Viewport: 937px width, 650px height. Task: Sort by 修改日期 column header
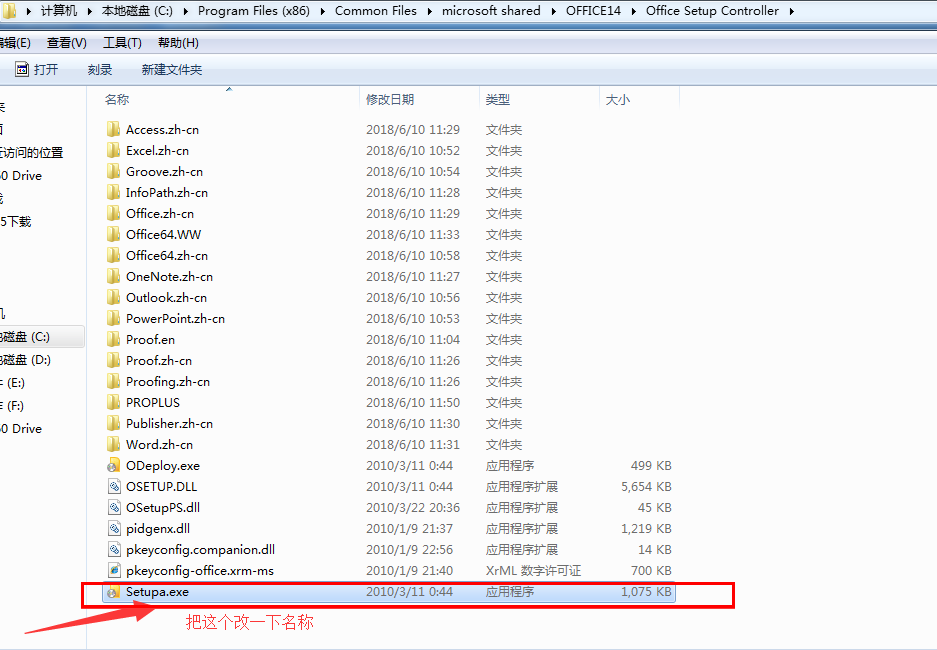(390, 99)
